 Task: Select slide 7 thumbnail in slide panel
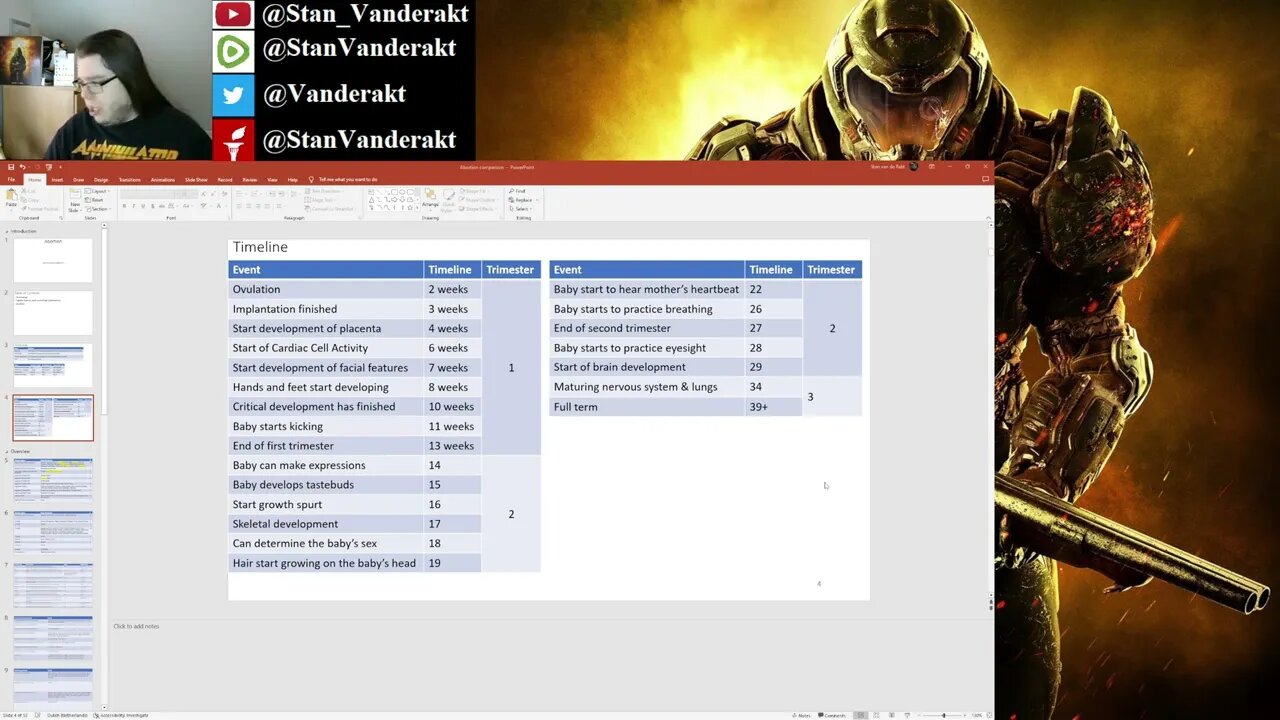pyautogui.click(x=53, y=585)
